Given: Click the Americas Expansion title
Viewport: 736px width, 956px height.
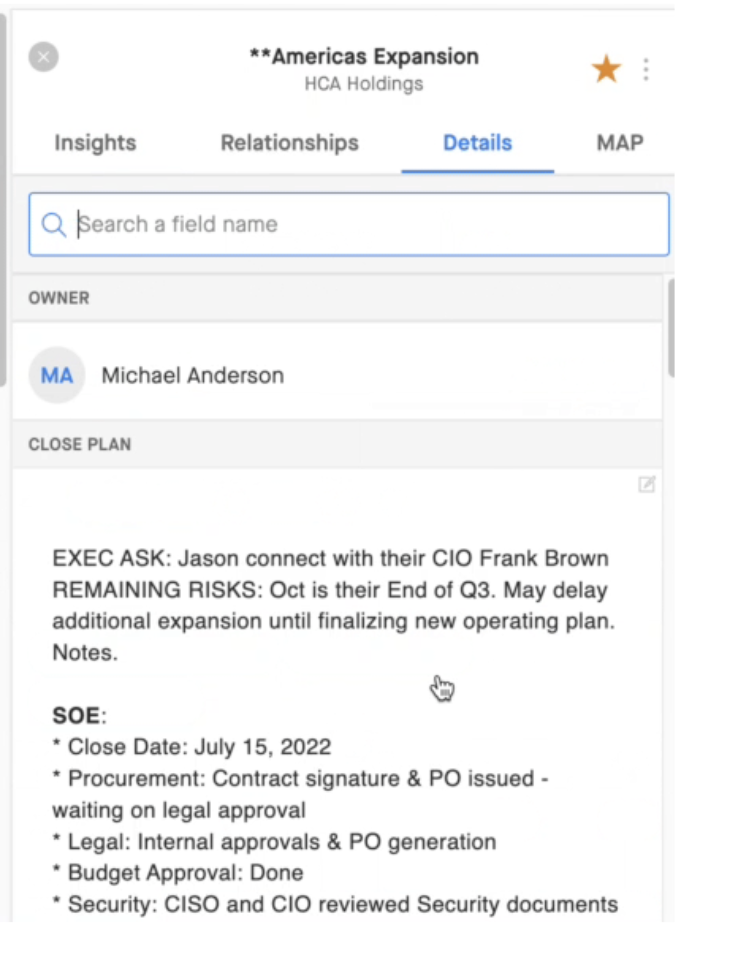Looking at the screenshot, I should pyautogui.click(x=364, y=56).
